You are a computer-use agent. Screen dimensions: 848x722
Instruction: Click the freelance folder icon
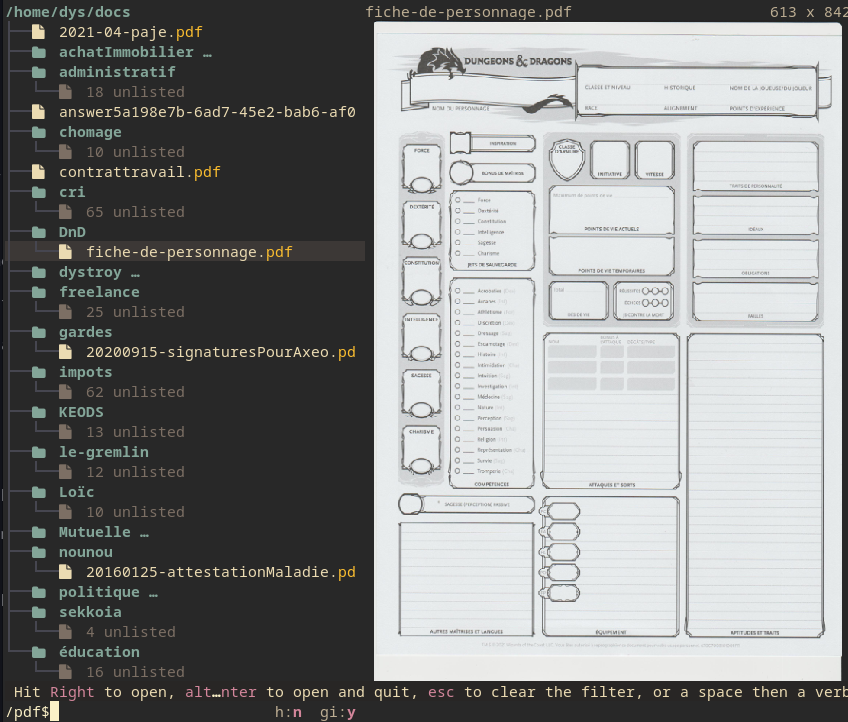[x=38, y=292]
